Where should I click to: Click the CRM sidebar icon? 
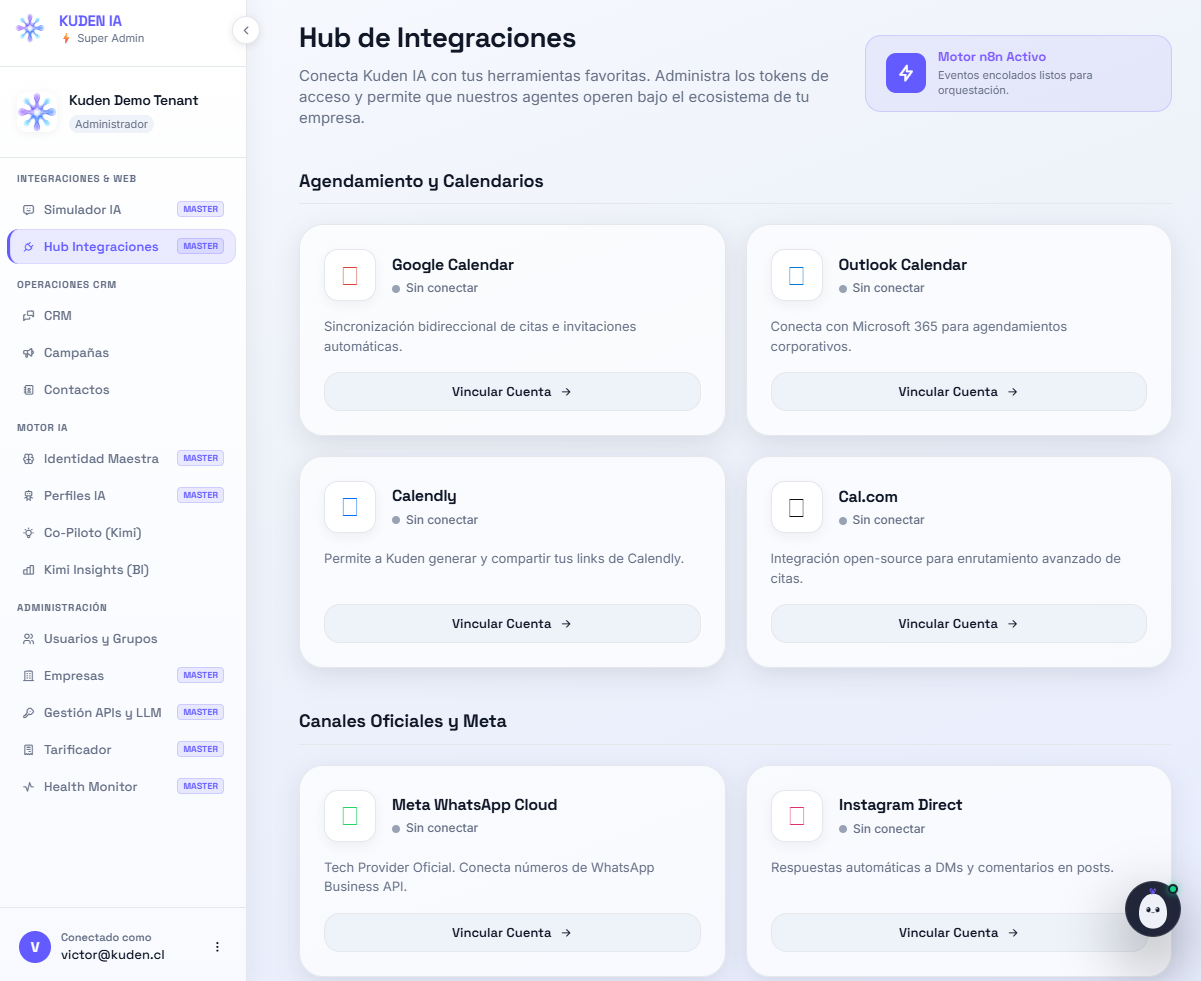point(28,316)
